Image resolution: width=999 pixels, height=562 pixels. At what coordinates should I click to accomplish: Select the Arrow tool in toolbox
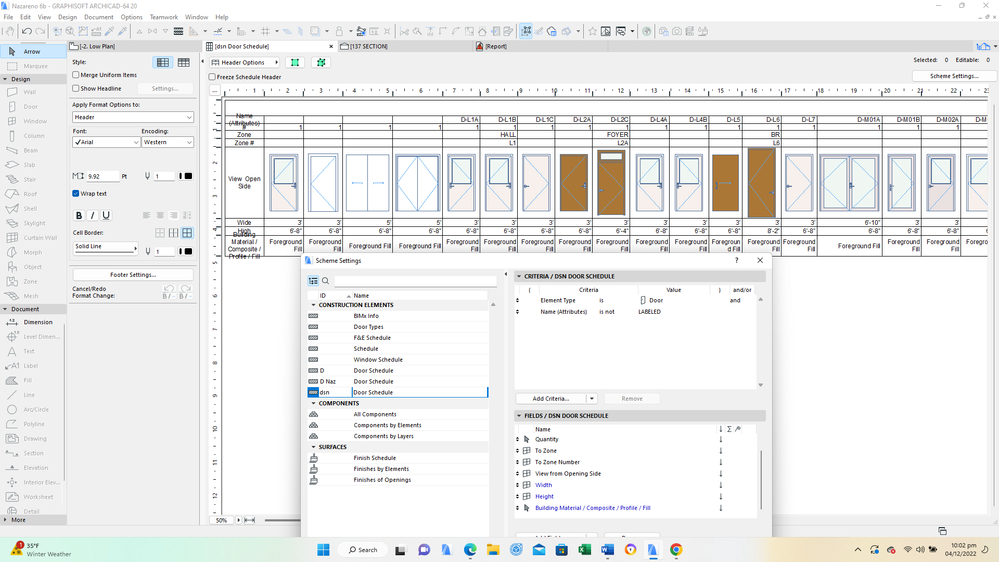[32, 51]
